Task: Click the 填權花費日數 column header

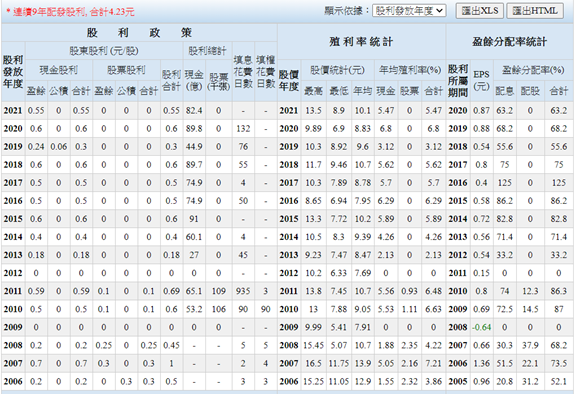Action: coord(266,72)
